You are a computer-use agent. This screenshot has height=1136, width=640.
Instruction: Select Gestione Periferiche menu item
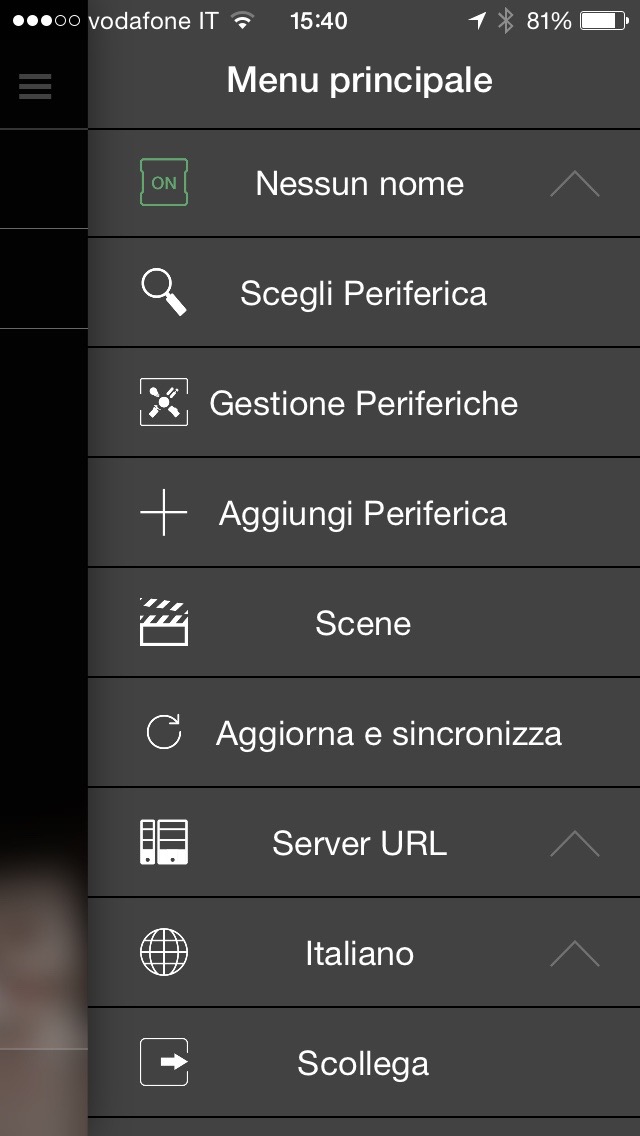(363, 403)
